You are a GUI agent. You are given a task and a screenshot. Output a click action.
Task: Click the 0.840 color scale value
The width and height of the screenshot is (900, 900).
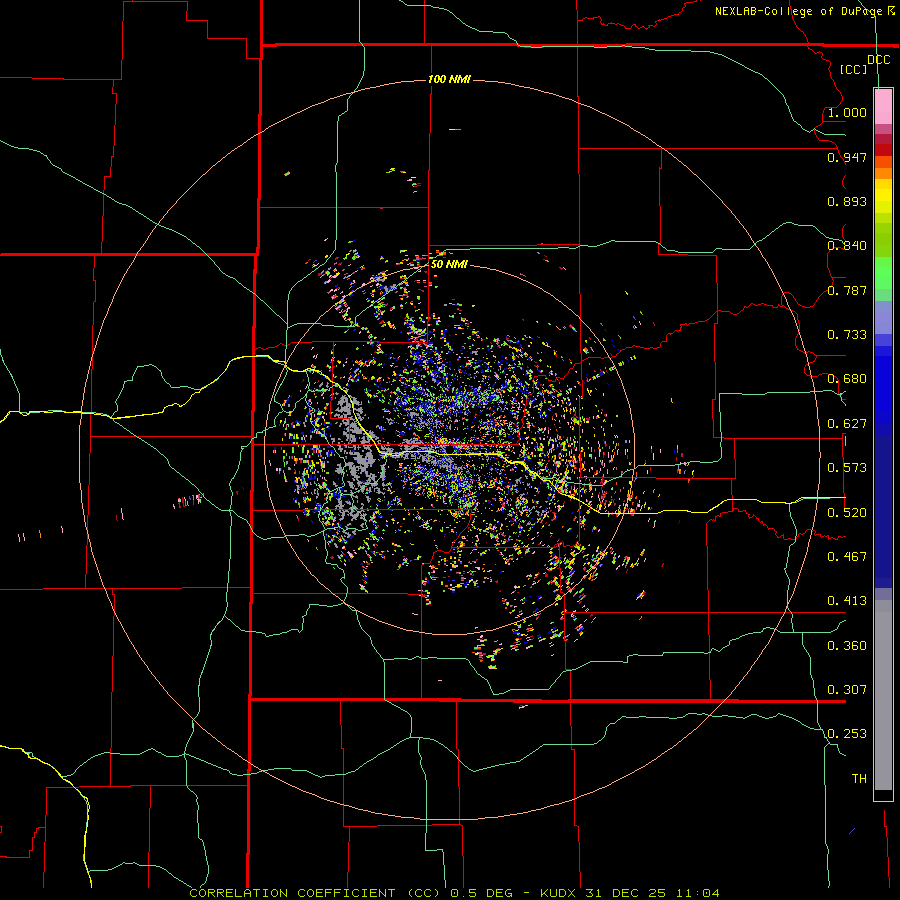pos(847,246)
